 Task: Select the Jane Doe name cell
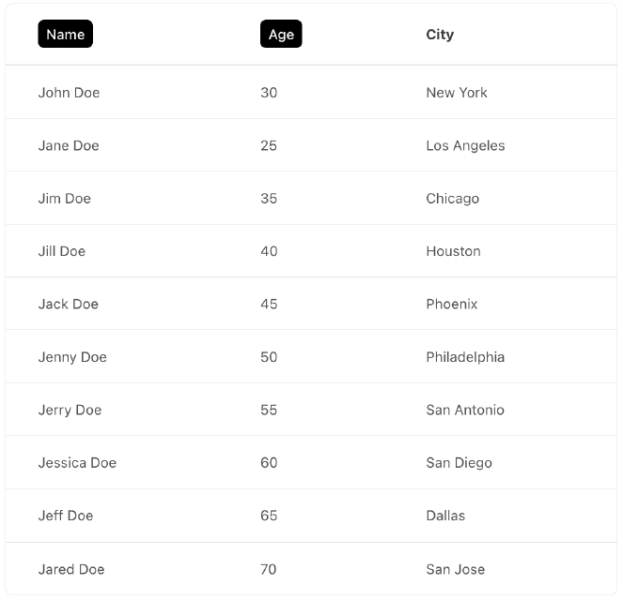69,146
